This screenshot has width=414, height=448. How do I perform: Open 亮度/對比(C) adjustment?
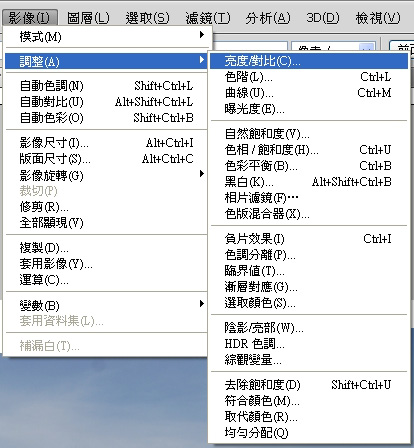coord(309,61)
